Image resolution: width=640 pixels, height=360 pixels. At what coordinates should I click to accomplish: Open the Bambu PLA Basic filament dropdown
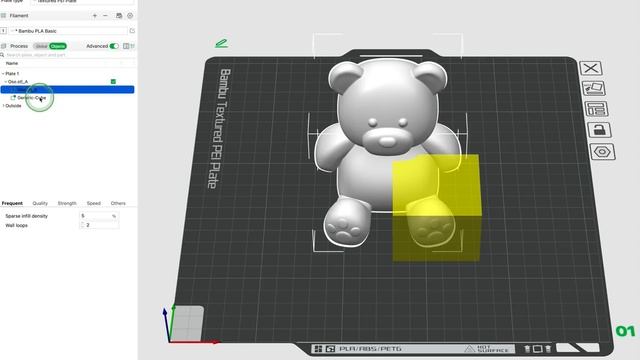click(x=69, y=31)
